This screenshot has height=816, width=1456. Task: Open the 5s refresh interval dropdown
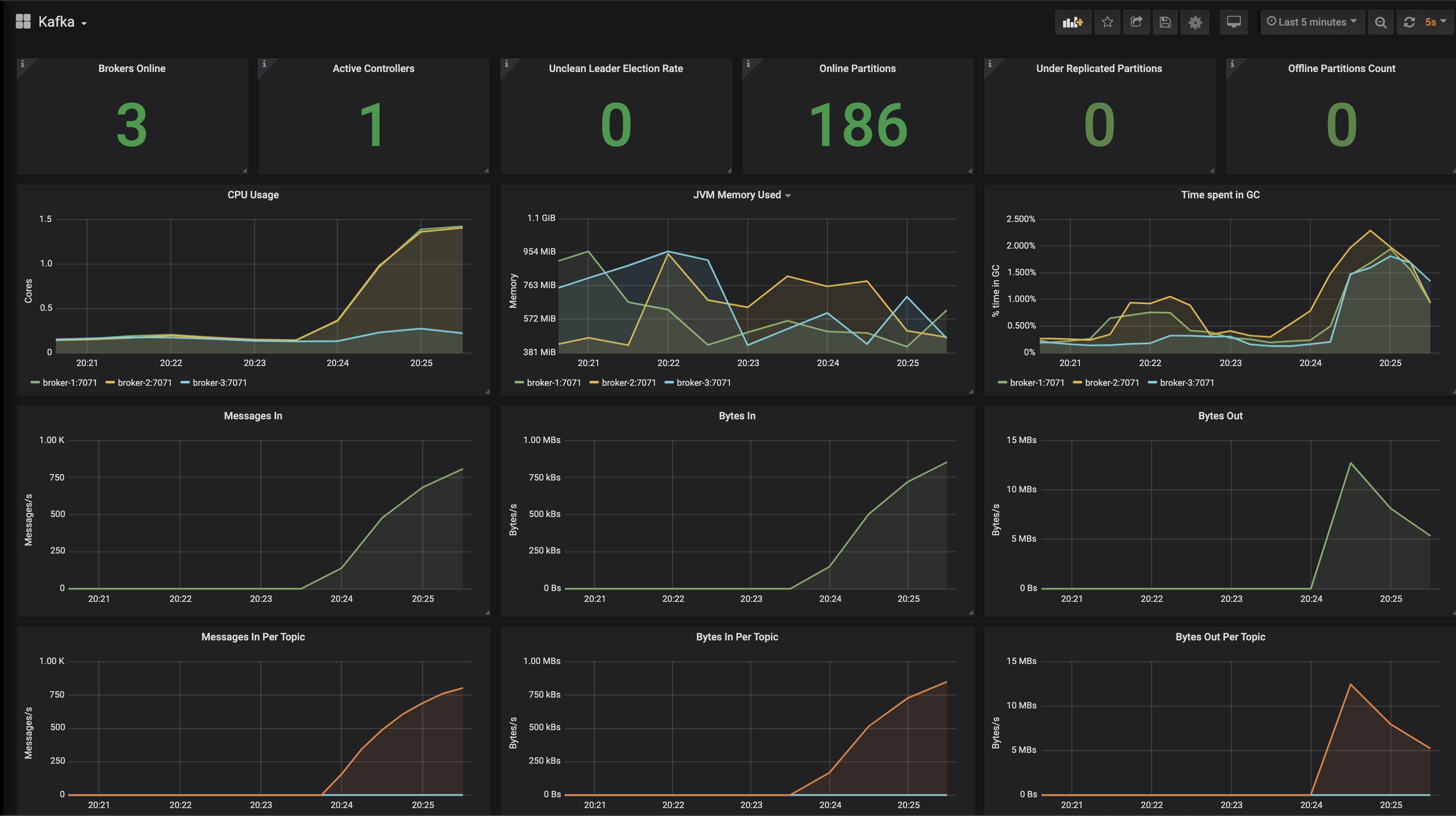pyautogui.click(x=1436, y=22)
